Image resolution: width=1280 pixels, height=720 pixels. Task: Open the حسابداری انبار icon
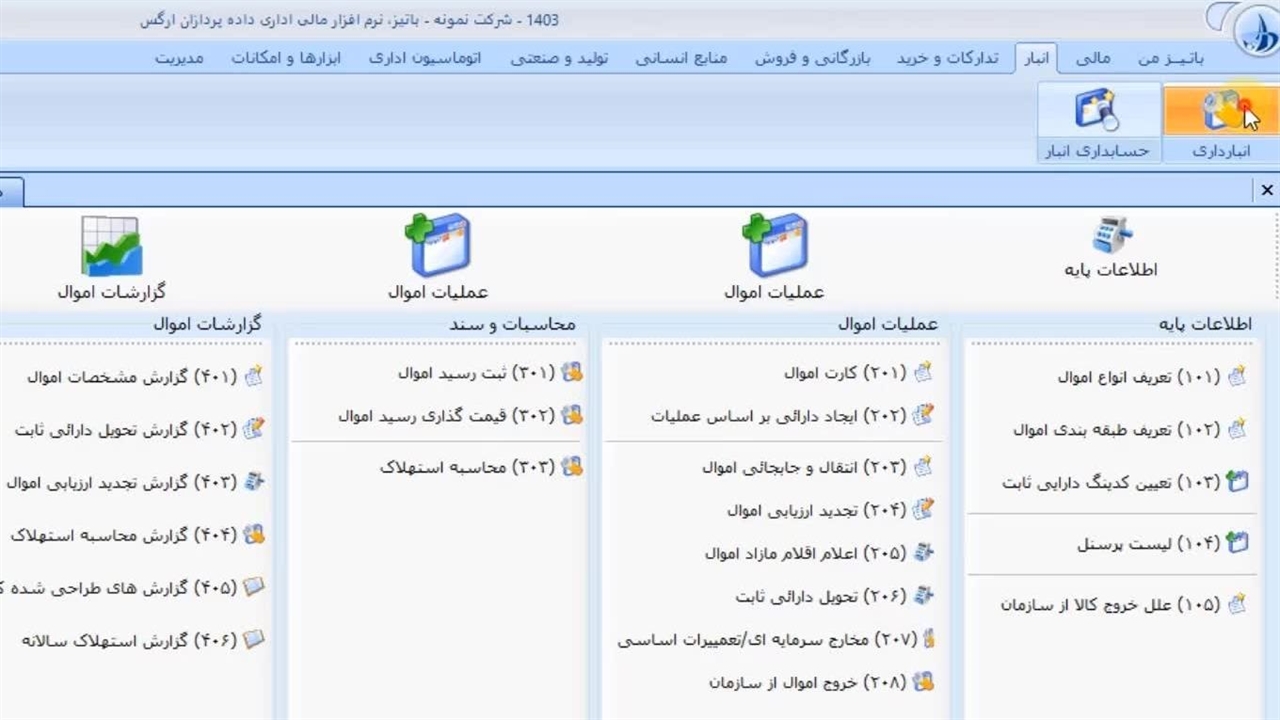[1097, 112]
